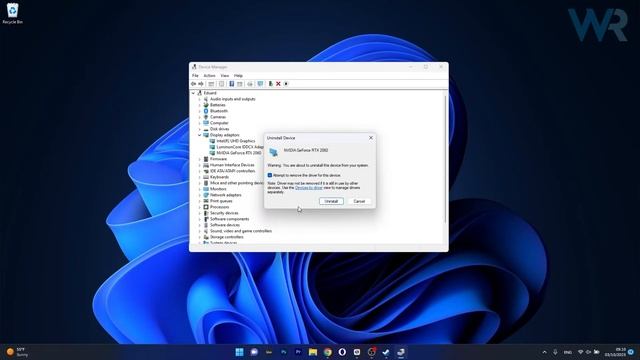Click the Device Manager vertical scrollbar

click(445, 159)
